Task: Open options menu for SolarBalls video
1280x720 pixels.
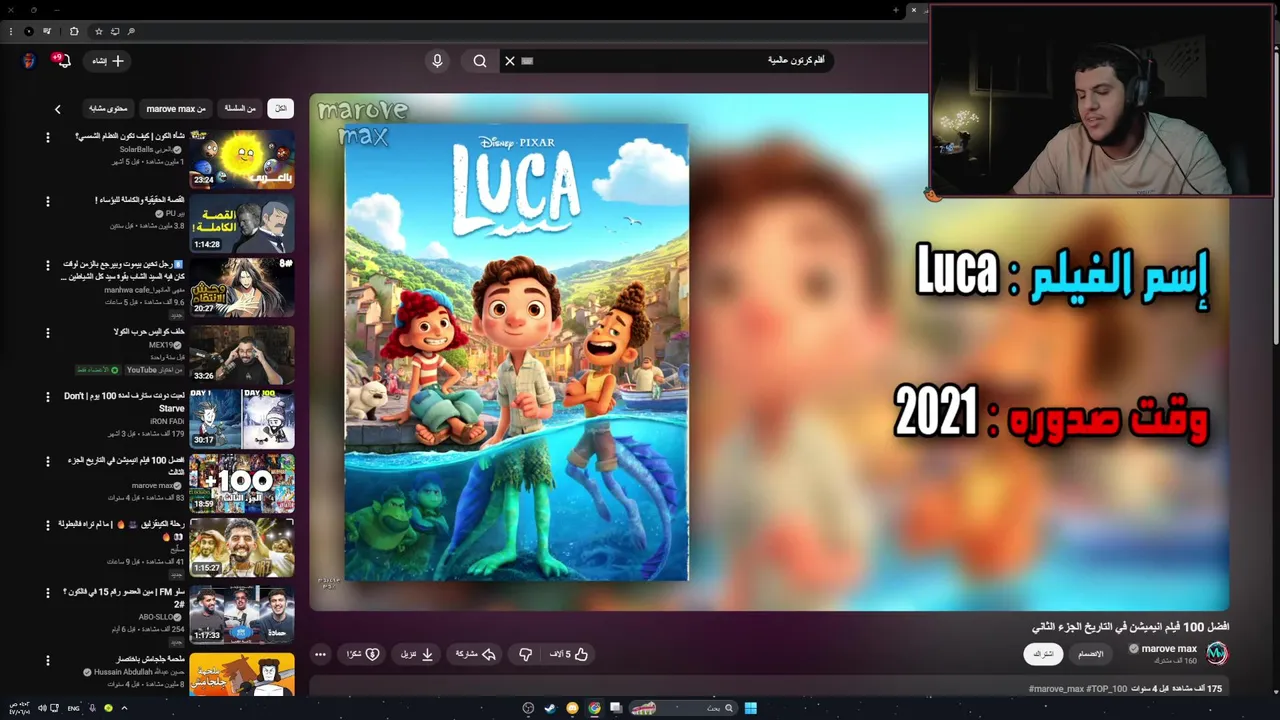Action: pyautogui.click(x=47, y=137)
